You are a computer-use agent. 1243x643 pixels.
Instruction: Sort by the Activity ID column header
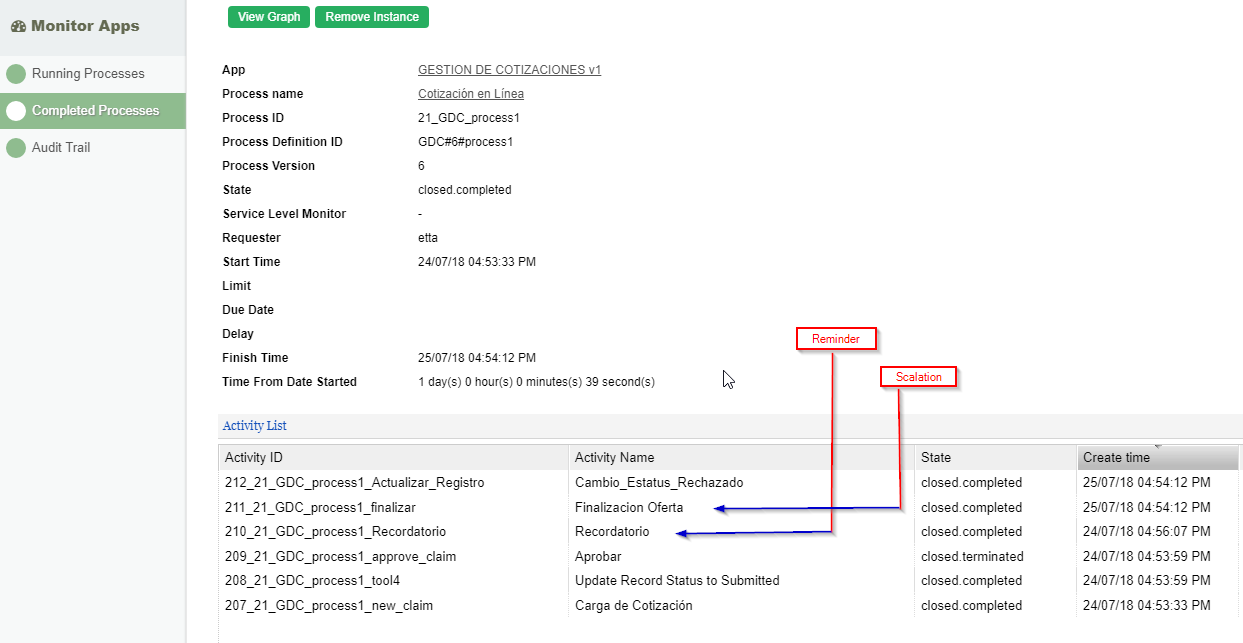392,458
